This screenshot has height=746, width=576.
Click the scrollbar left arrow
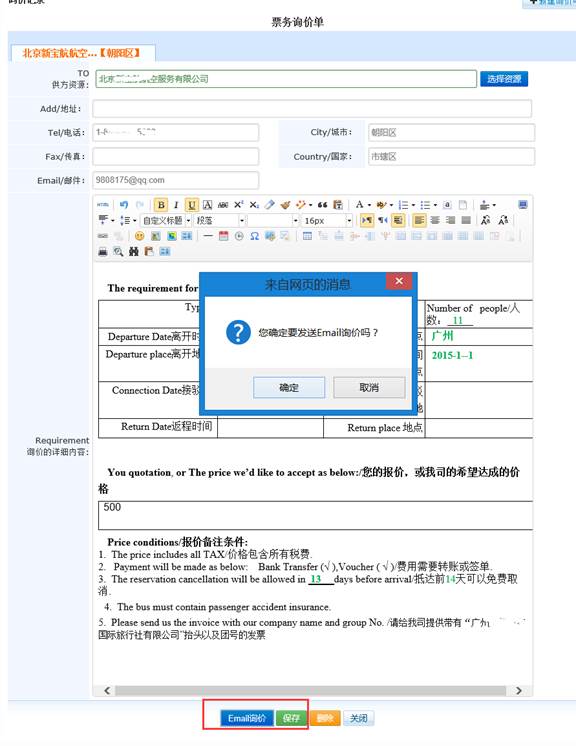pyautogui.click(x=107, y=690)
